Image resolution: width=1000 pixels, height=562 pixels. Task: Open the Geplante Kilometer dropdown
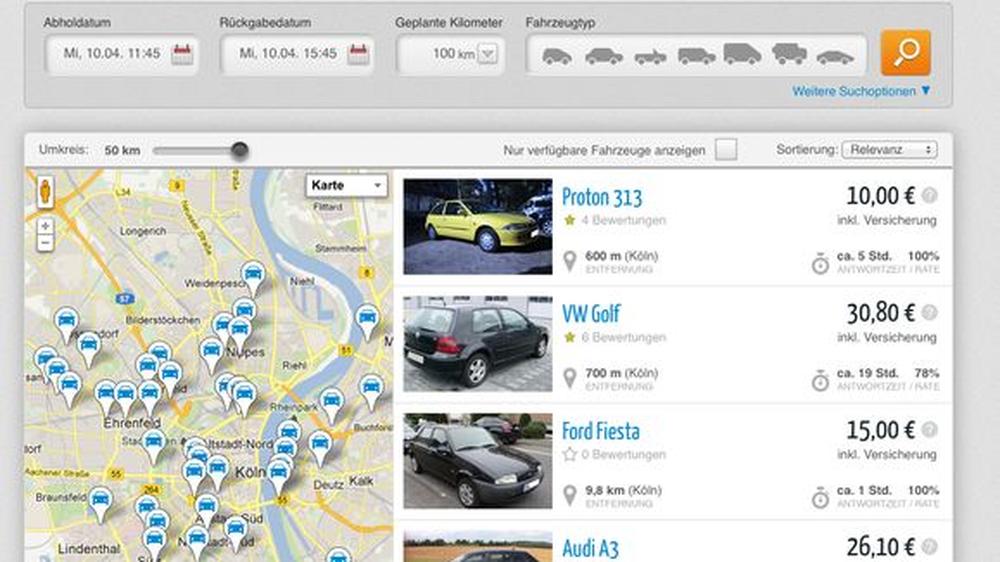pyautogui.click(x=487, y=54)
